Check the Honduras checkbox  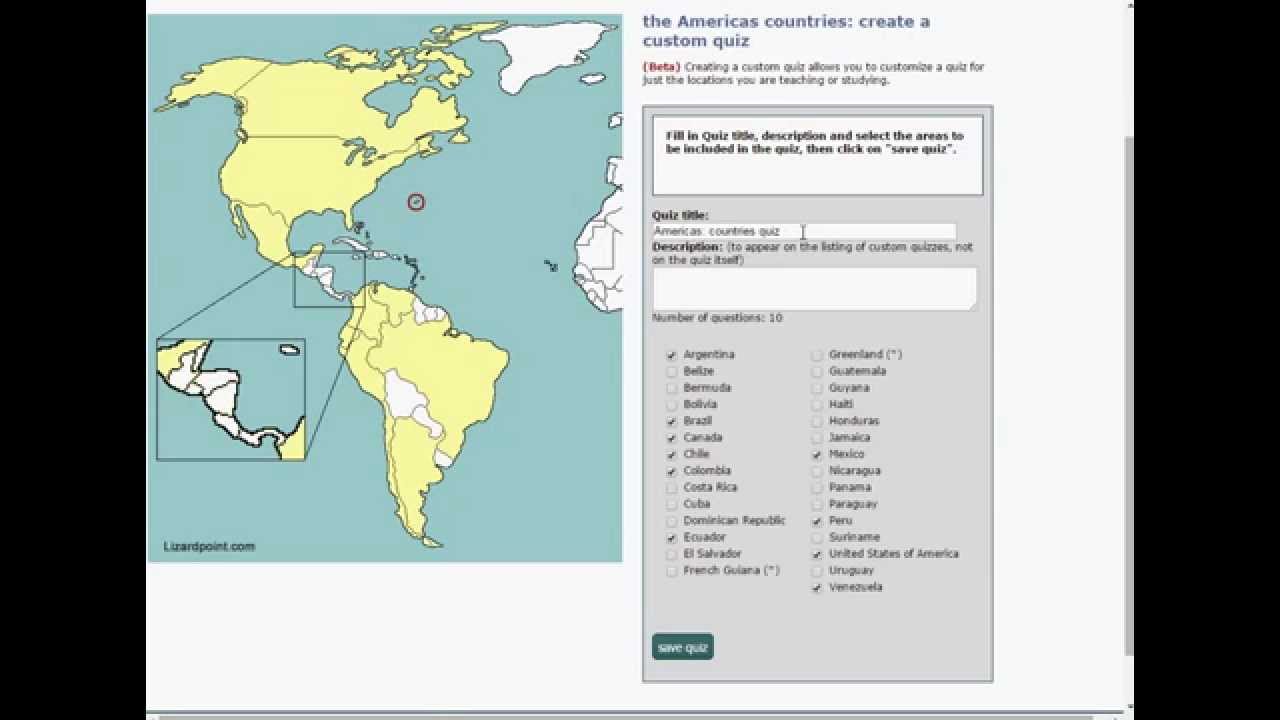[x=817, y=421]
